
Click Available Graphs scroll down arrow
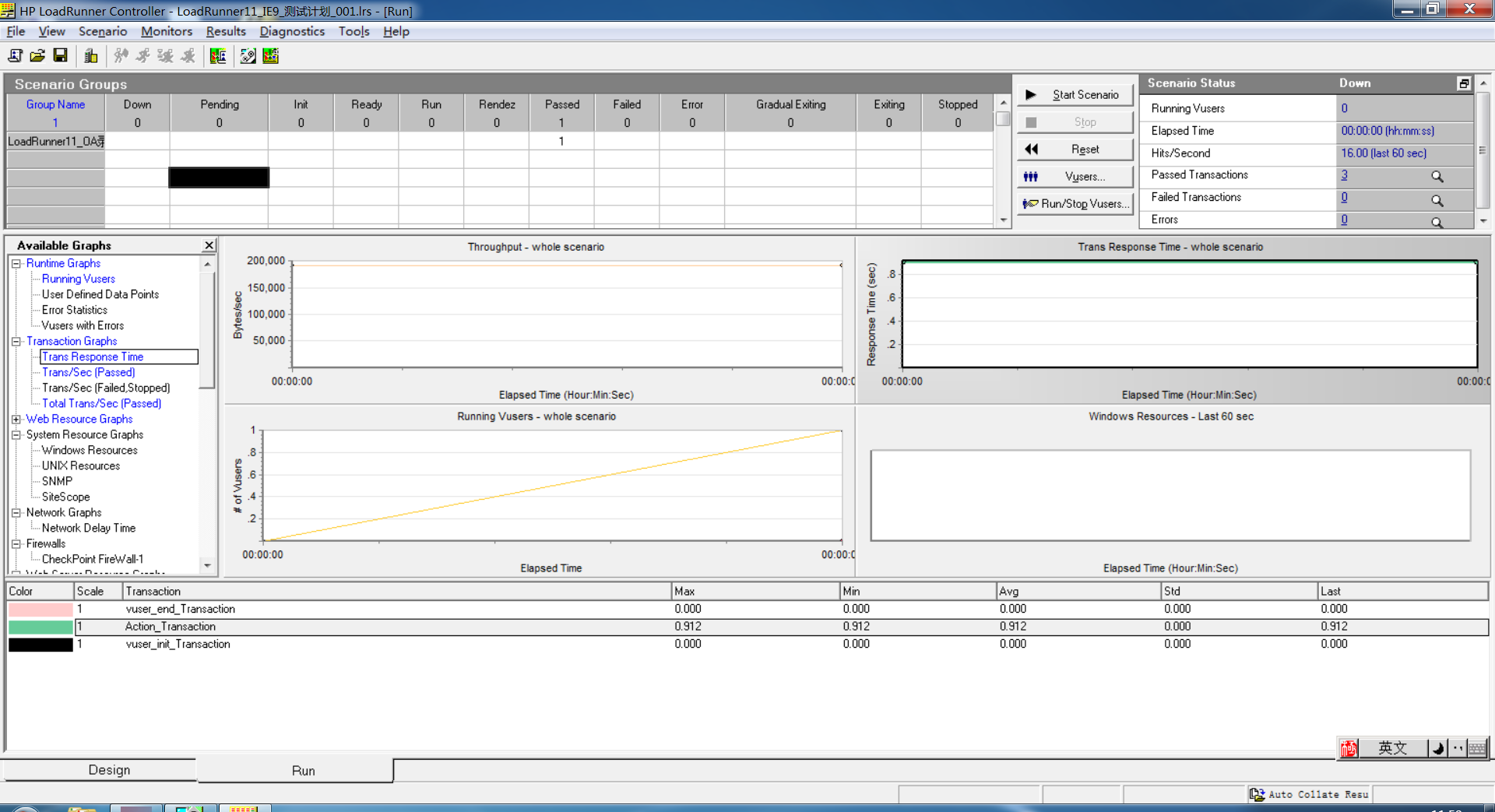click(207, 565)
